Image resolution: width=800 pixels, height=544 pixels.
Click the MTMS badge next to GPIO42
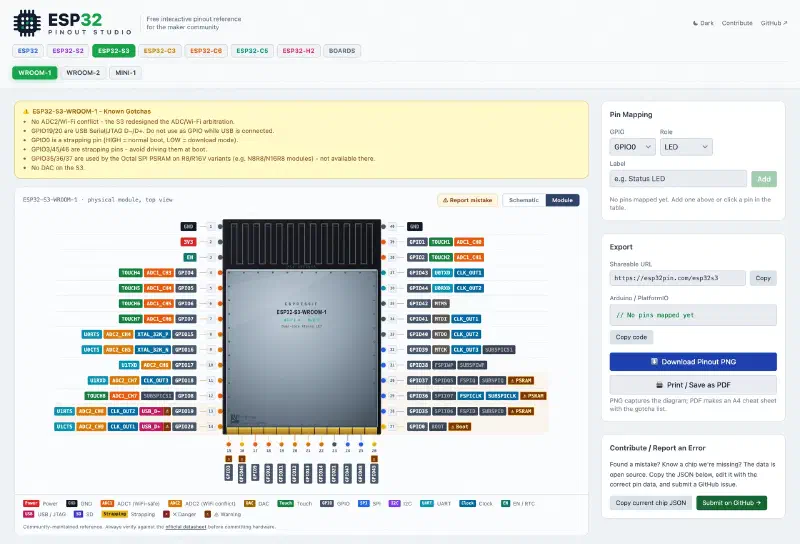441,303
